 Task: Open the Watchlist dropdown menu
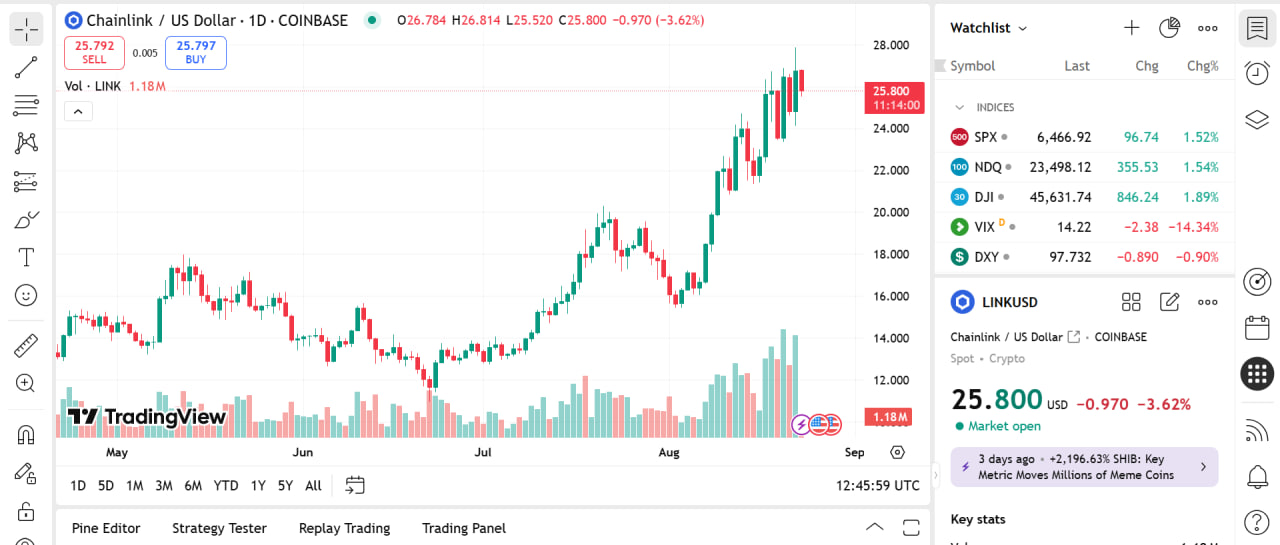pos(988,28)
